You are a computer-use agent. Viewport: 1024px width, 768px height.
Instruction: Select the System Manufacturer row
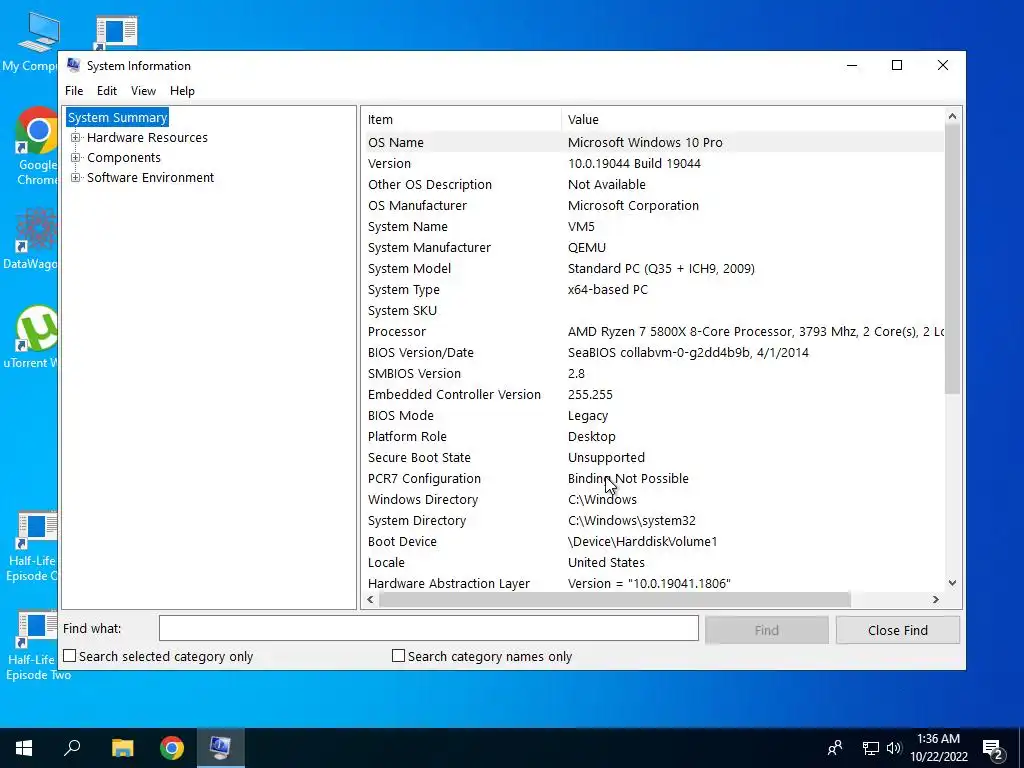point(653,248)
